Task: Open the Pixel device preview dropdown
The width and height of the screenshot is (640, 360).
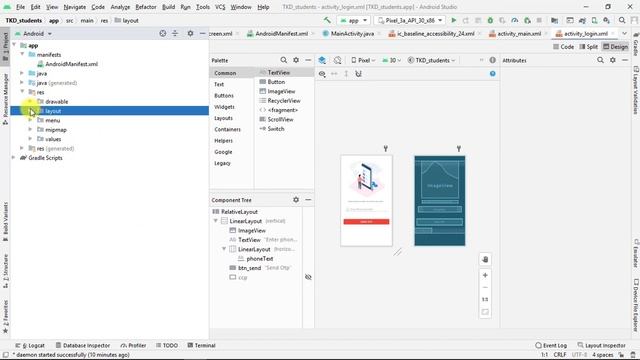Action: [363, 60]
